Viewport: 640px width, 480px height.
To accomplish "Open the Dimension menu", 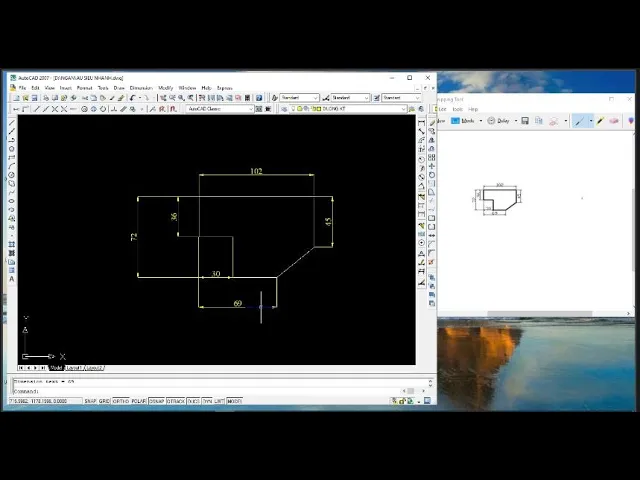I will [140, 88].
